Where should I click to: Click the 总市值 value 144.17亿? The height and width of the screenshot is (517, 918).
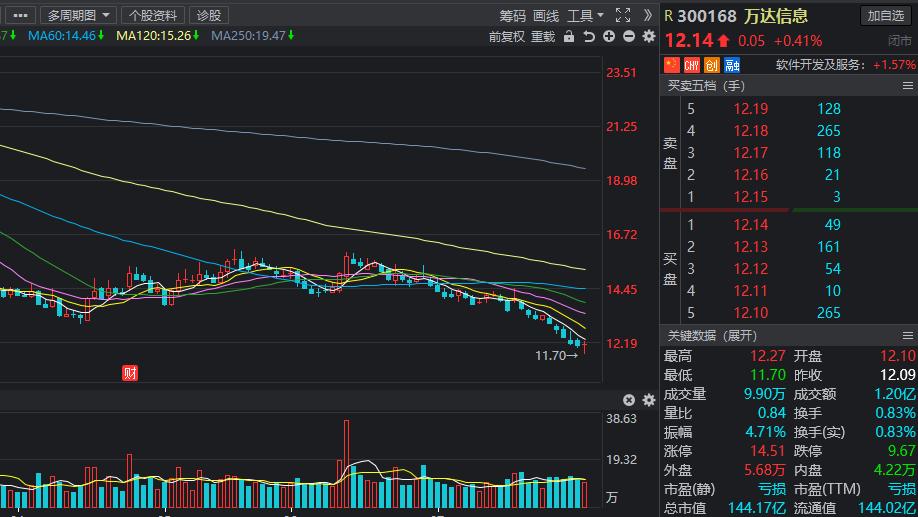pyautogui.click(x=756, y=508)
